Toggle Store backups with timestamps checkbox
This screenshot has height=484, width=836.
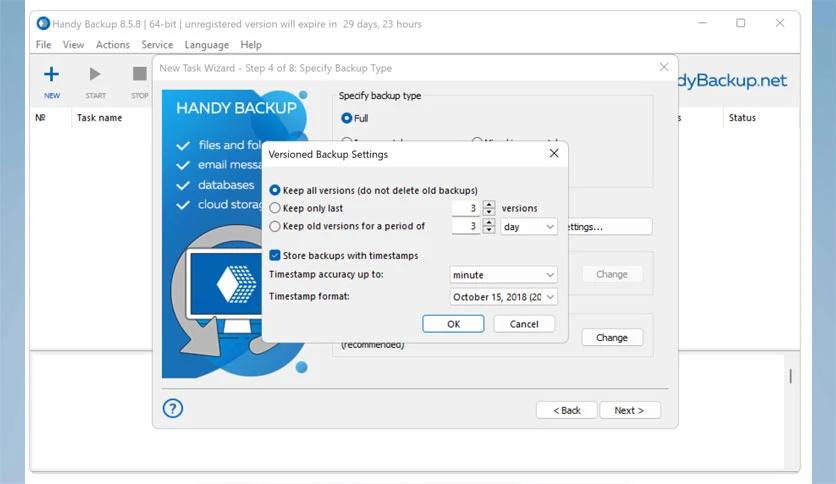275,255
